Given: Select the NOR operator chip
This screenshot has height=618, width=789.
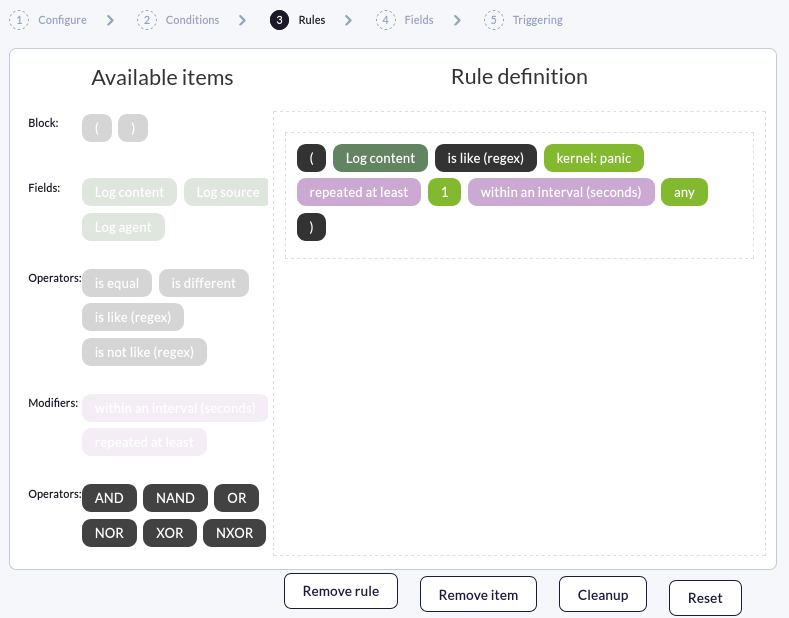Looking at the screenshot, I should [x=109, y=532].
